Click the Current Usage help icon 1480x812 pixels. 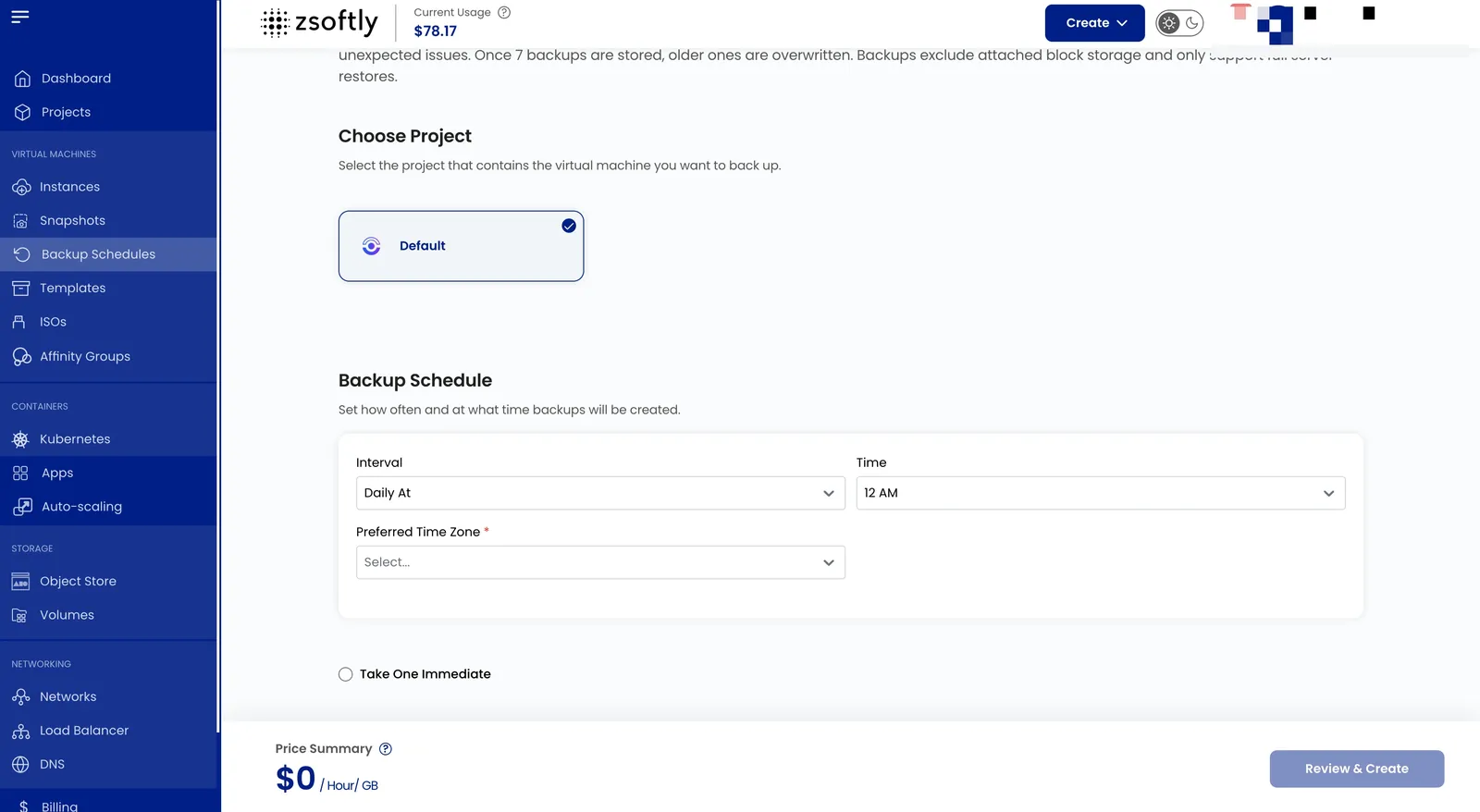tap(504, 12)
